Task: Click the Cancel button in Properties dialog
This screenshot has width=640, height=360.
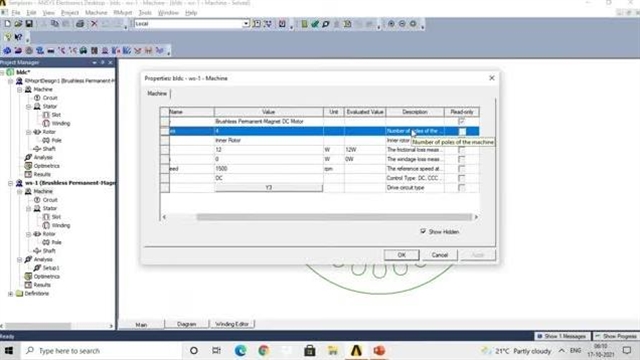Action: (x=440, y=255)
